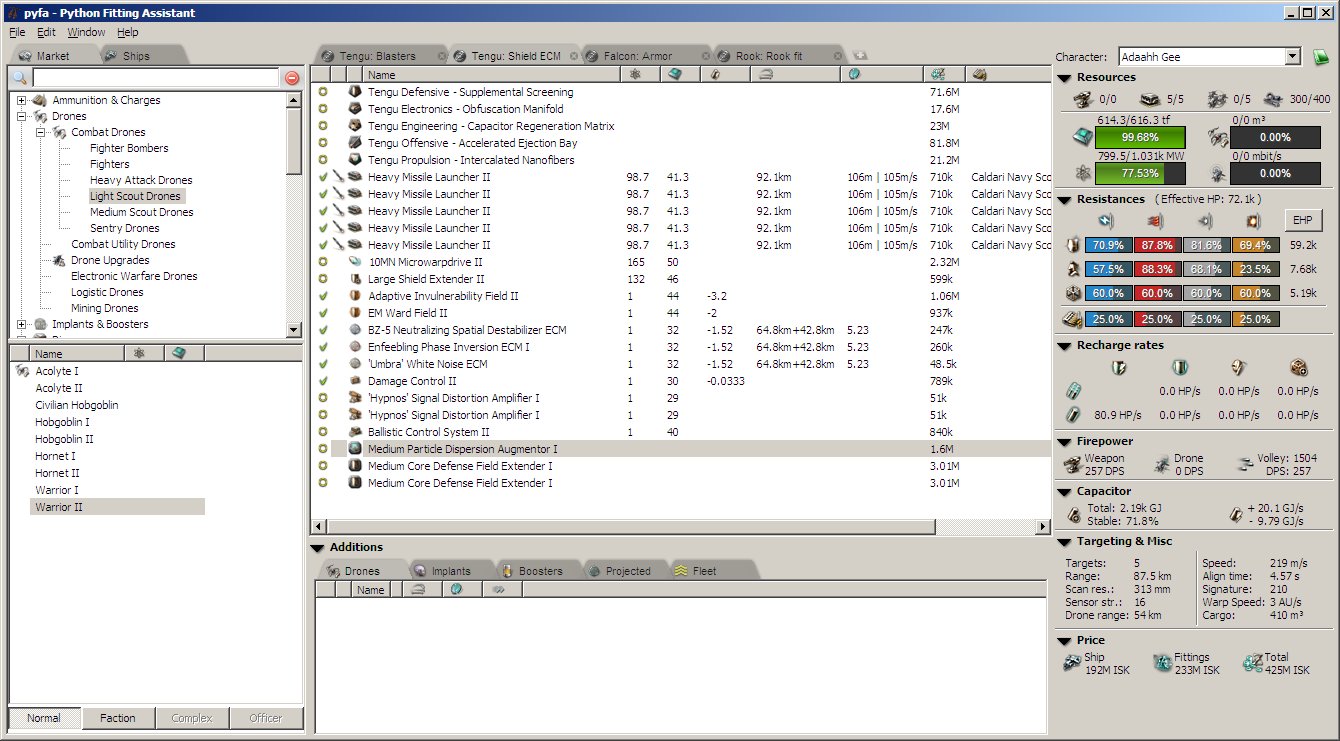Collapse the Firepower section
This screenshot has height=741, width=1340.
1065,442
